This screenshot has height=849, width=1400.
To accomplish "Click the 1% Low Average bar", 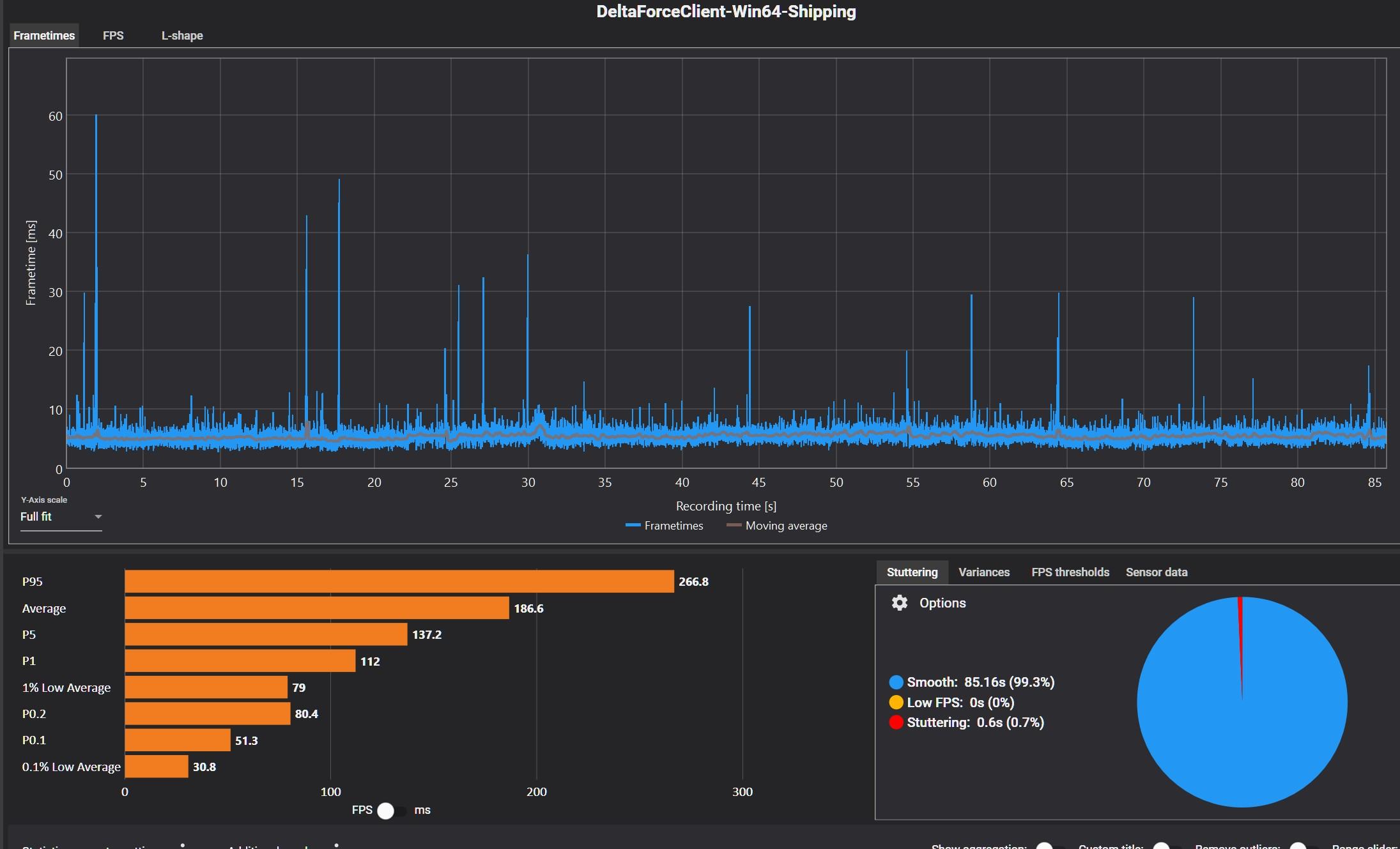I will [206, 687].
